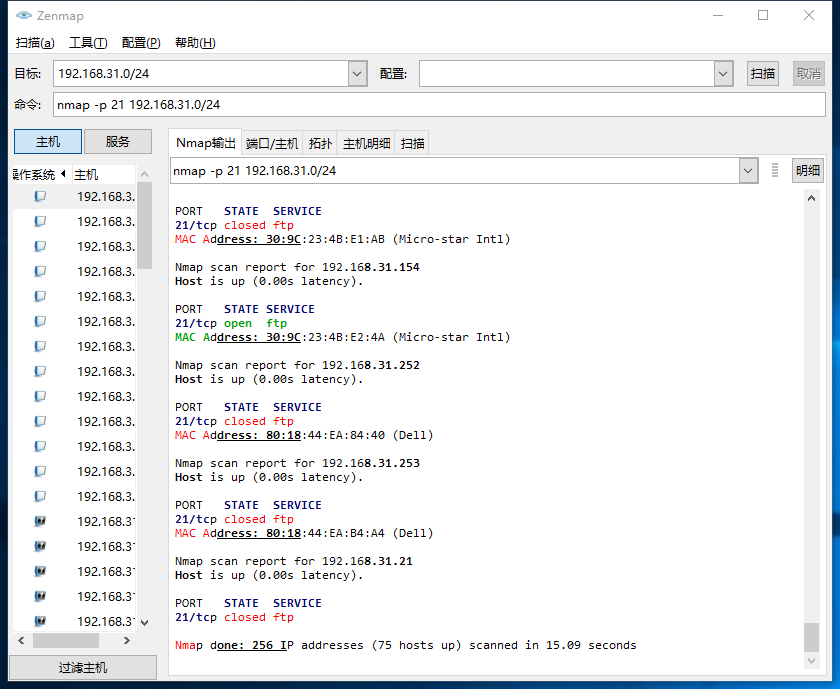This screenshot has width=840, height=689.
Task: Close the Zenmap window
Action: point(809,16)
